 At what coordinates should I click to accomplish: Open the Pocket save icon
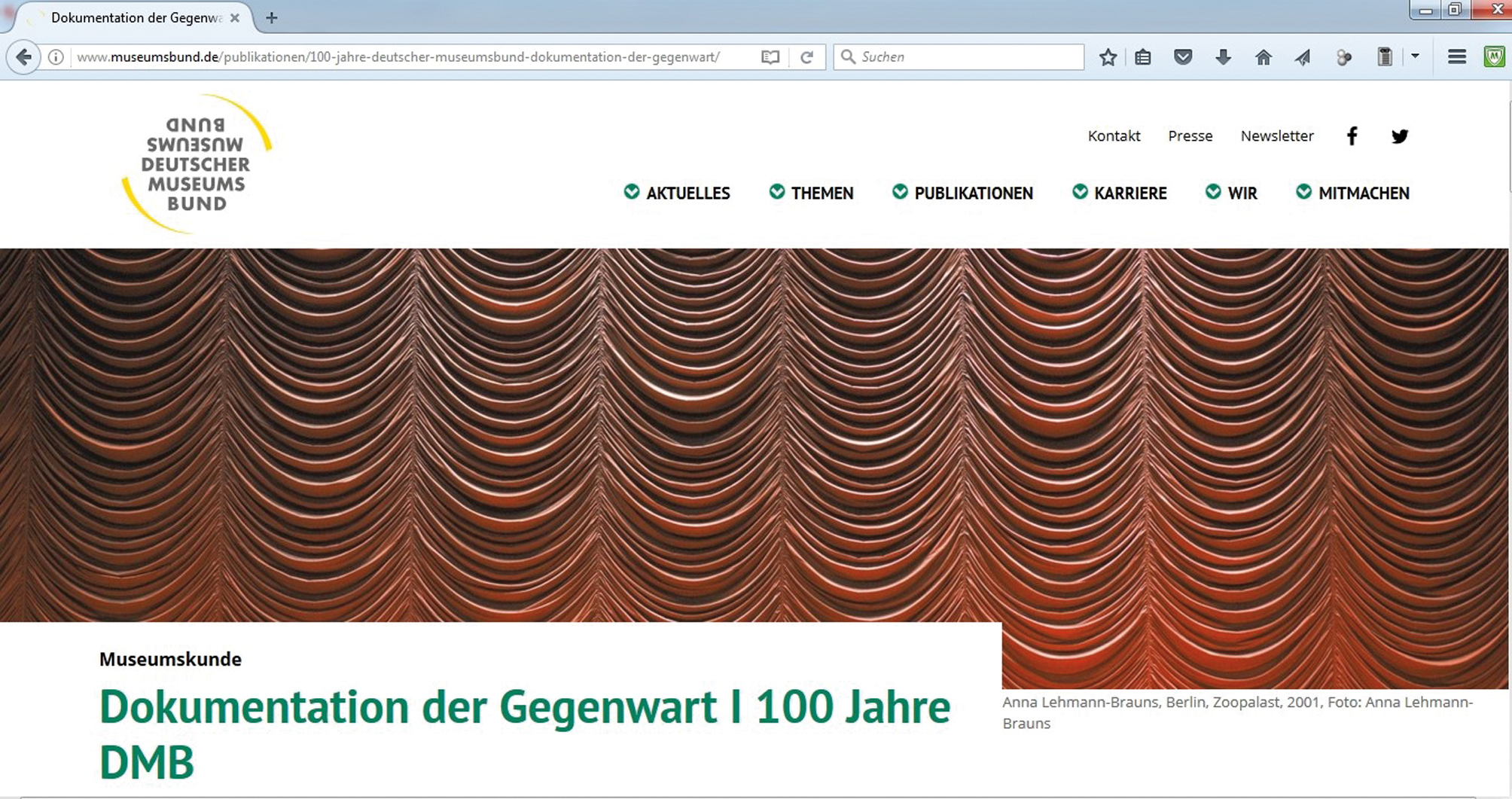pos(1183,57)
